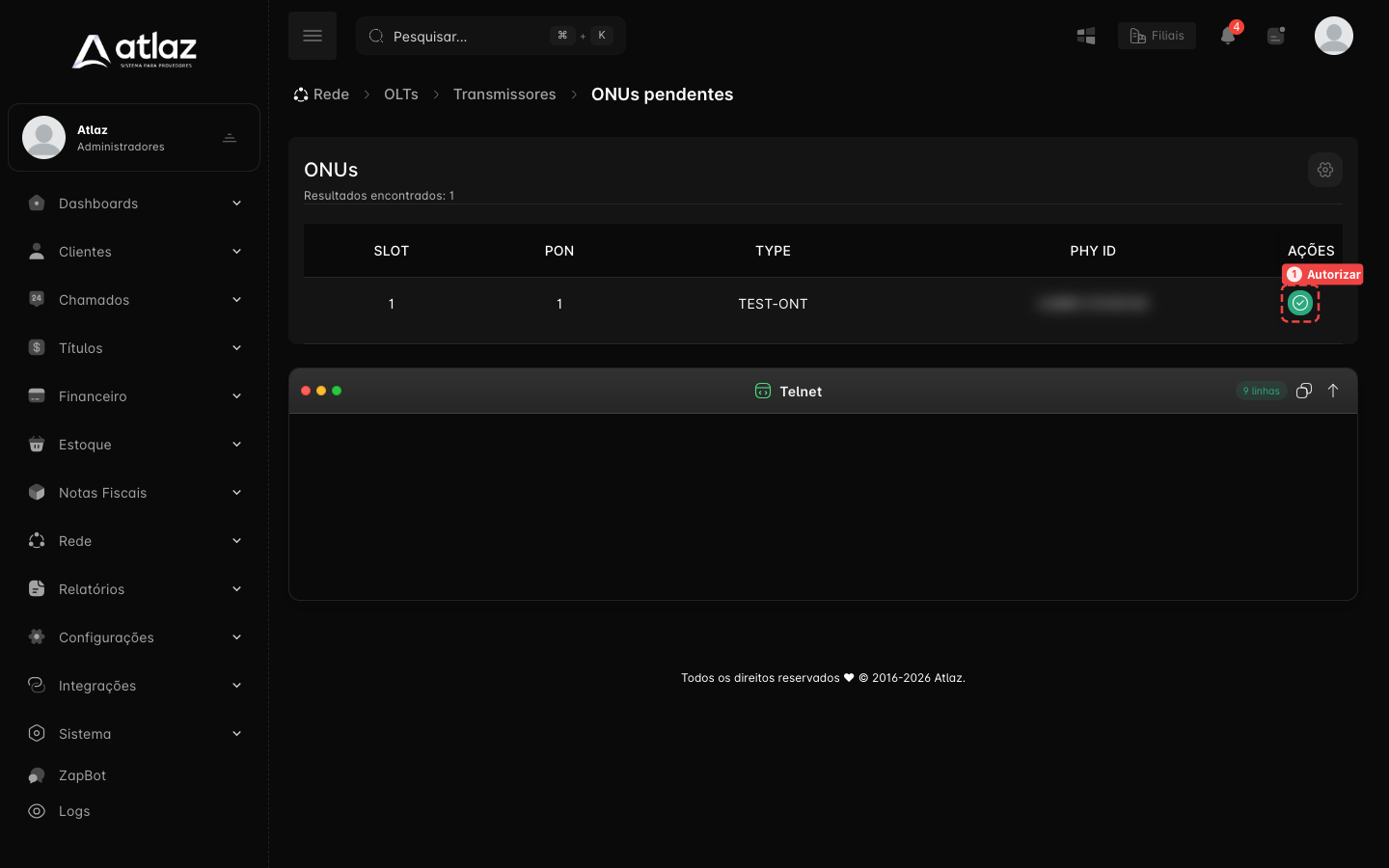Viewport: 1389px width, 868px height.
Task: Go to the OLTs breadcrumb link
Action: click(x=401, y=95)
